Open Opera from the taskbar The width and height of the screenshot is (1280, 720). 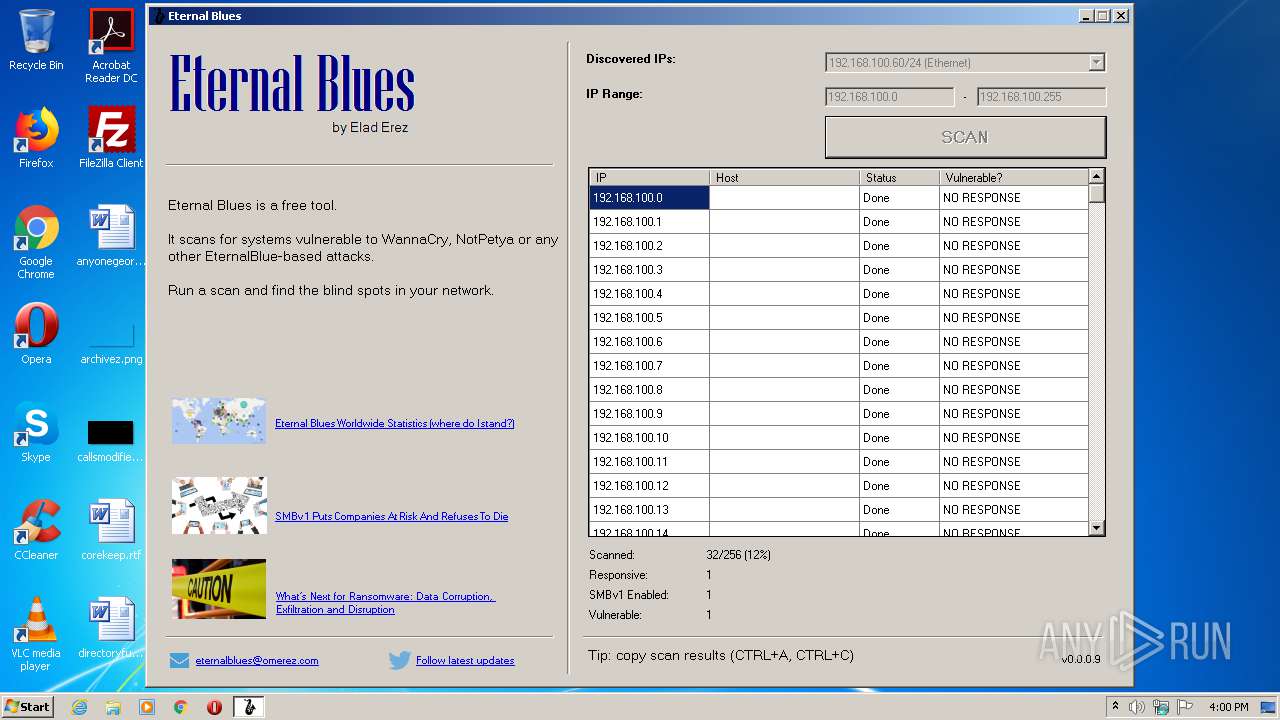point(214,707)
